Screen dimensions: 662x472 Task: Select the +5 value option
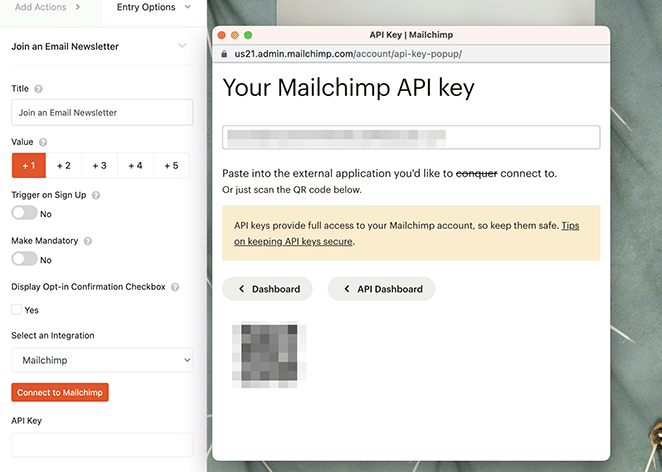click(171, 165)
